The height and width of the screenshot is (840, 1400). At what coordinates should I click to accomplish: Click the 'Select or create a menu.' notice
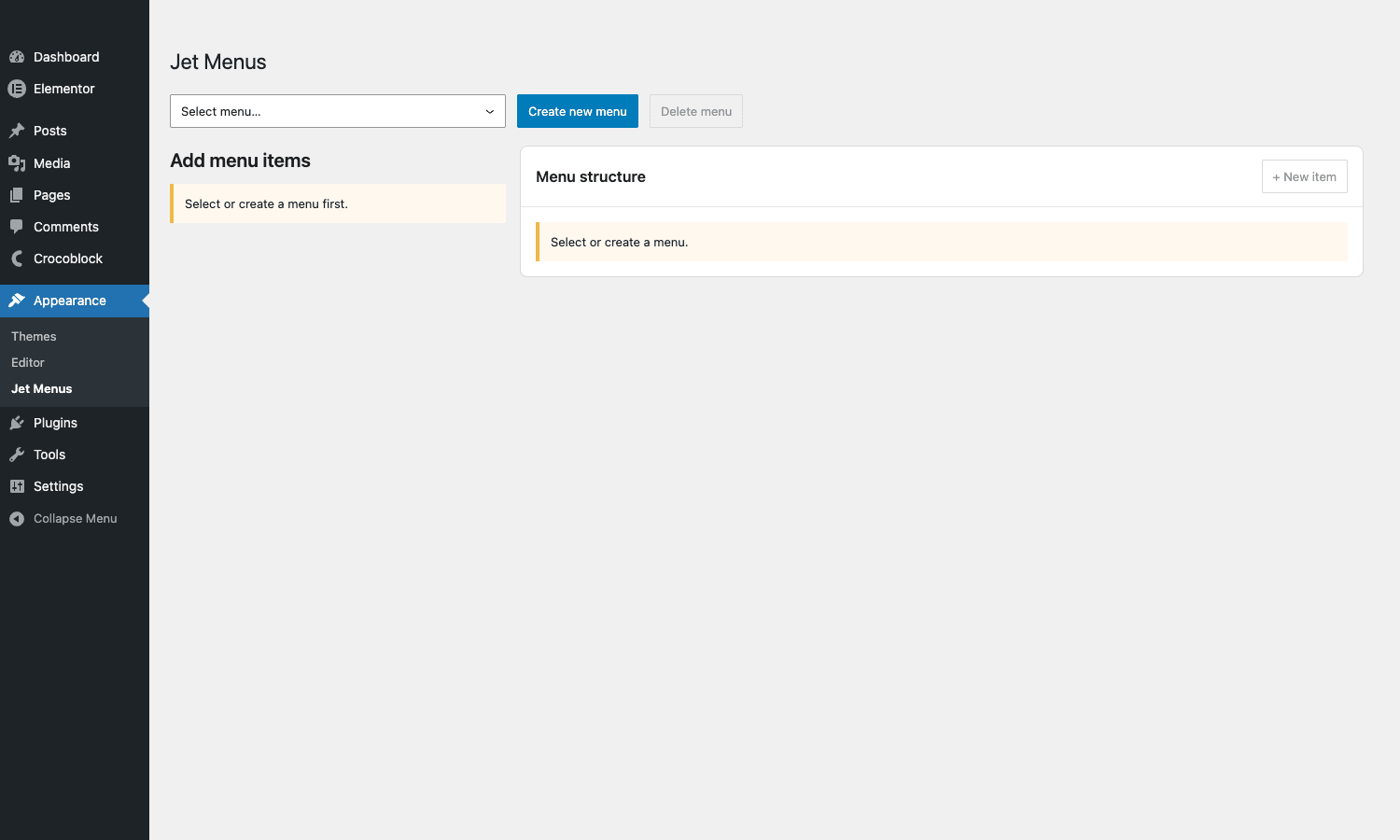click(x=942, y=242)
